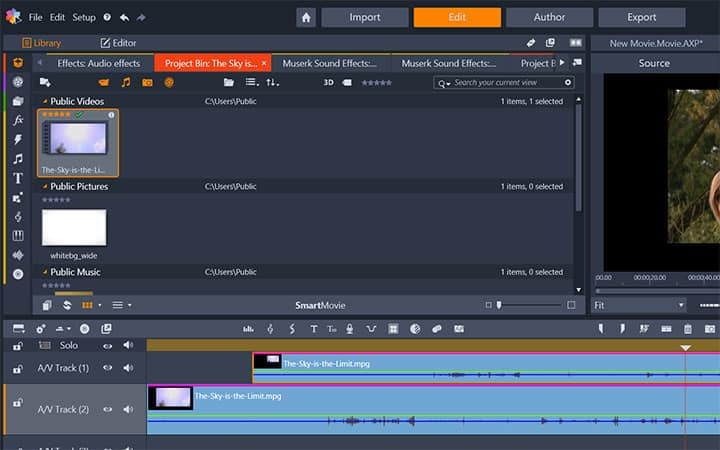Click the storyboard icon on the timeline toolbar
This screenshot has width=720, height=450.
[19, 328]
